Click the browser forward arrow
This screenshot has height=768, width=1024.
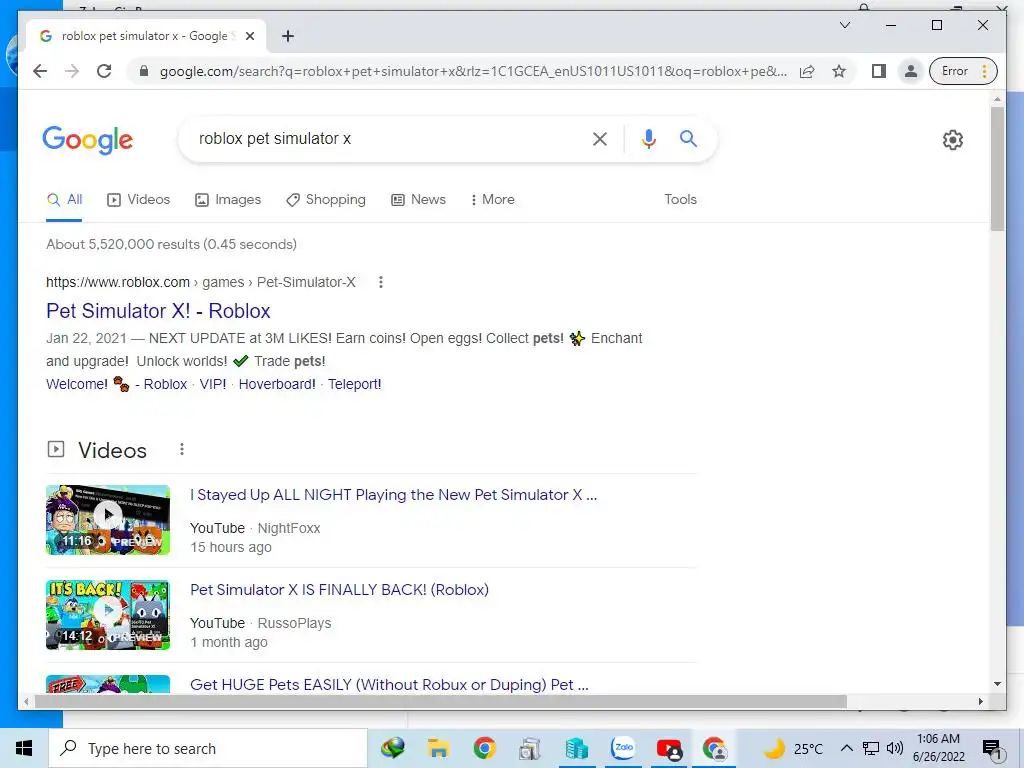click(72, 71)
